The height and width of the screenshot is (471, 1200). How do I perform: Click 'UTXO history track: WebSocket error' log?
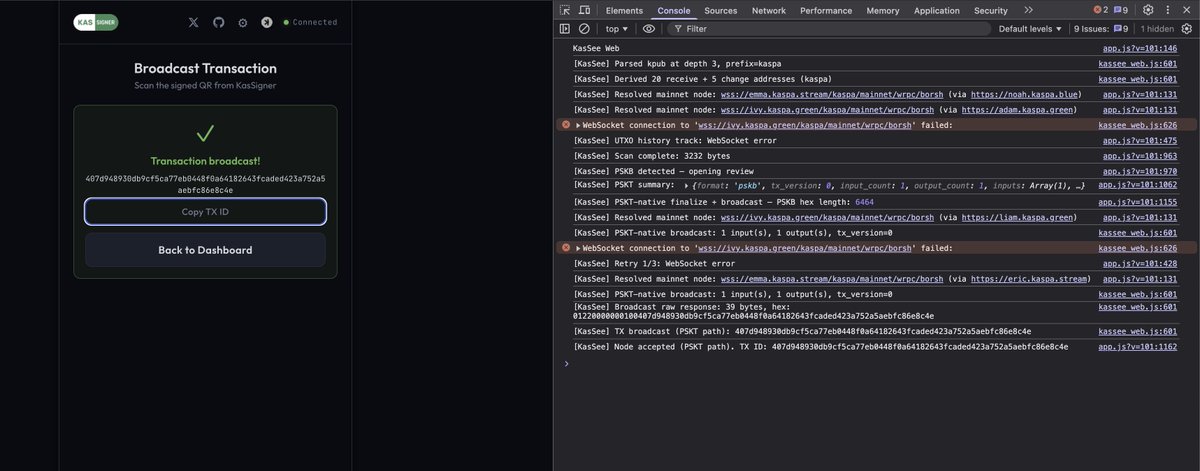pos(674,140)
